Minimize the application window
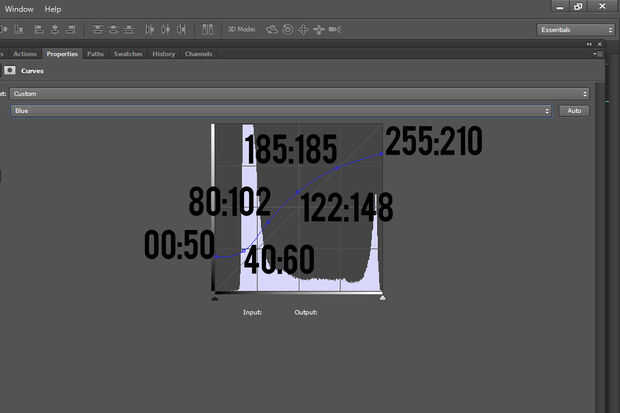The height and width of the screenshot is (413, 620). [560, 6]
